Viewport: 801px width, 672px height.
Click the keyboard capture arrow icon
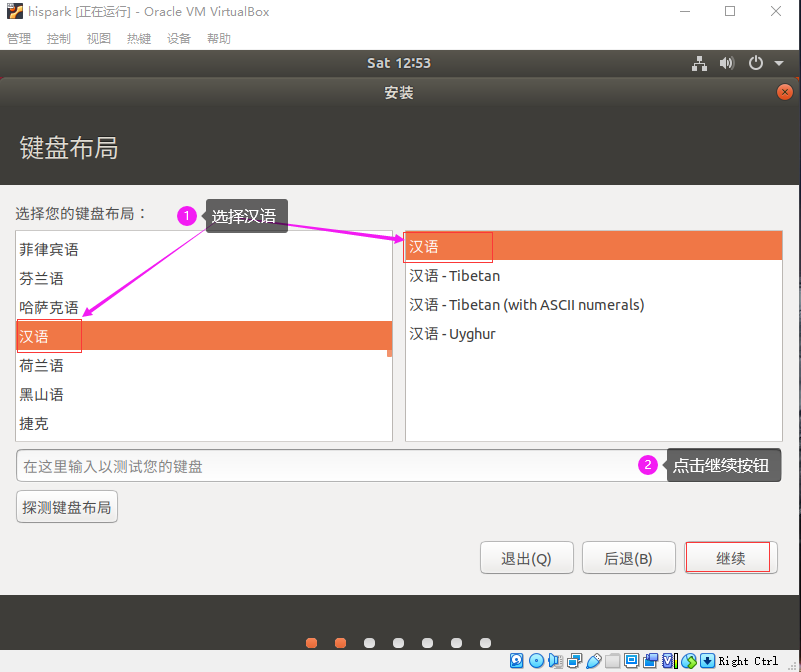click(x=708, y=661)
